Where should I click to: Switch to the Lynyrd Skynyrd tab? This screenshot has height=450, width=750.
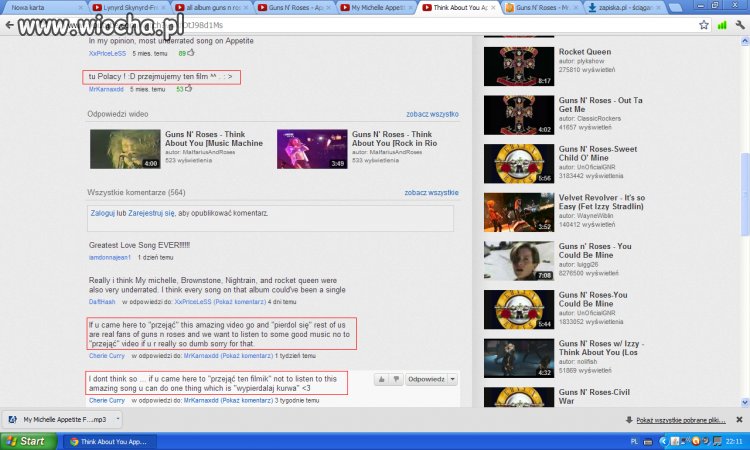(x=129, y=8)
